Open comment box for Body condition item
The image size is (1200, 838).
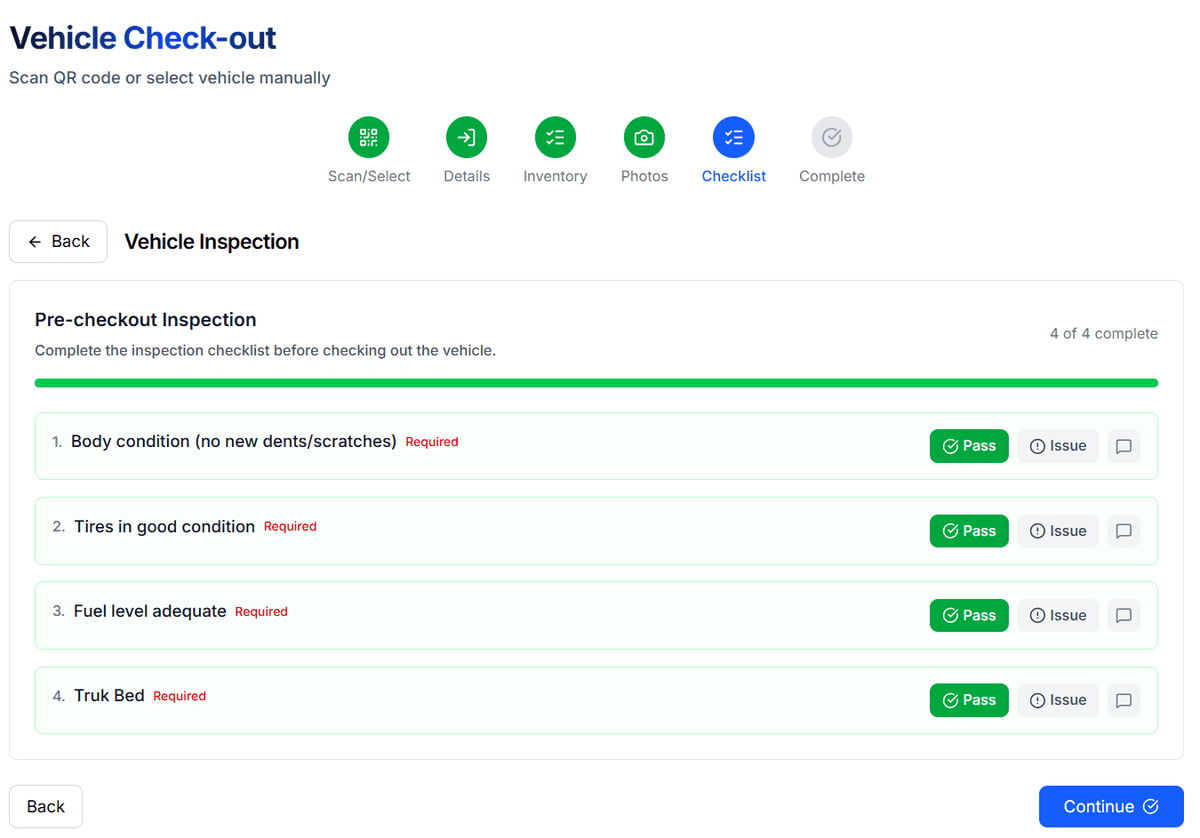1123,446
